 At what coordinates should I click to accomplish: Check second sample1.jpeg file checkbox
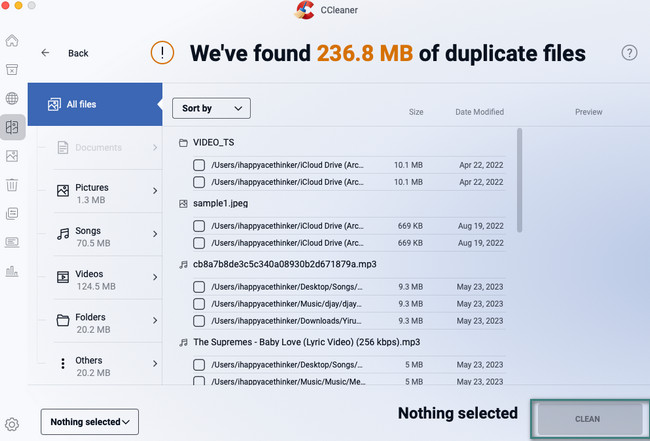click(199, 243)
